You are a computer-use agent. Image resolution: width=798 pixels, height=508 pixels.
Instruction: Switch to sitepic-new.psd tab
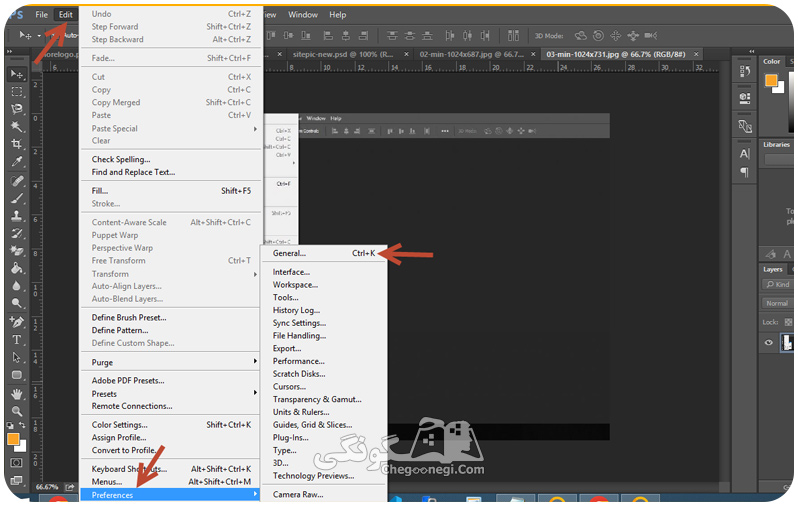(x=343, y=54)
